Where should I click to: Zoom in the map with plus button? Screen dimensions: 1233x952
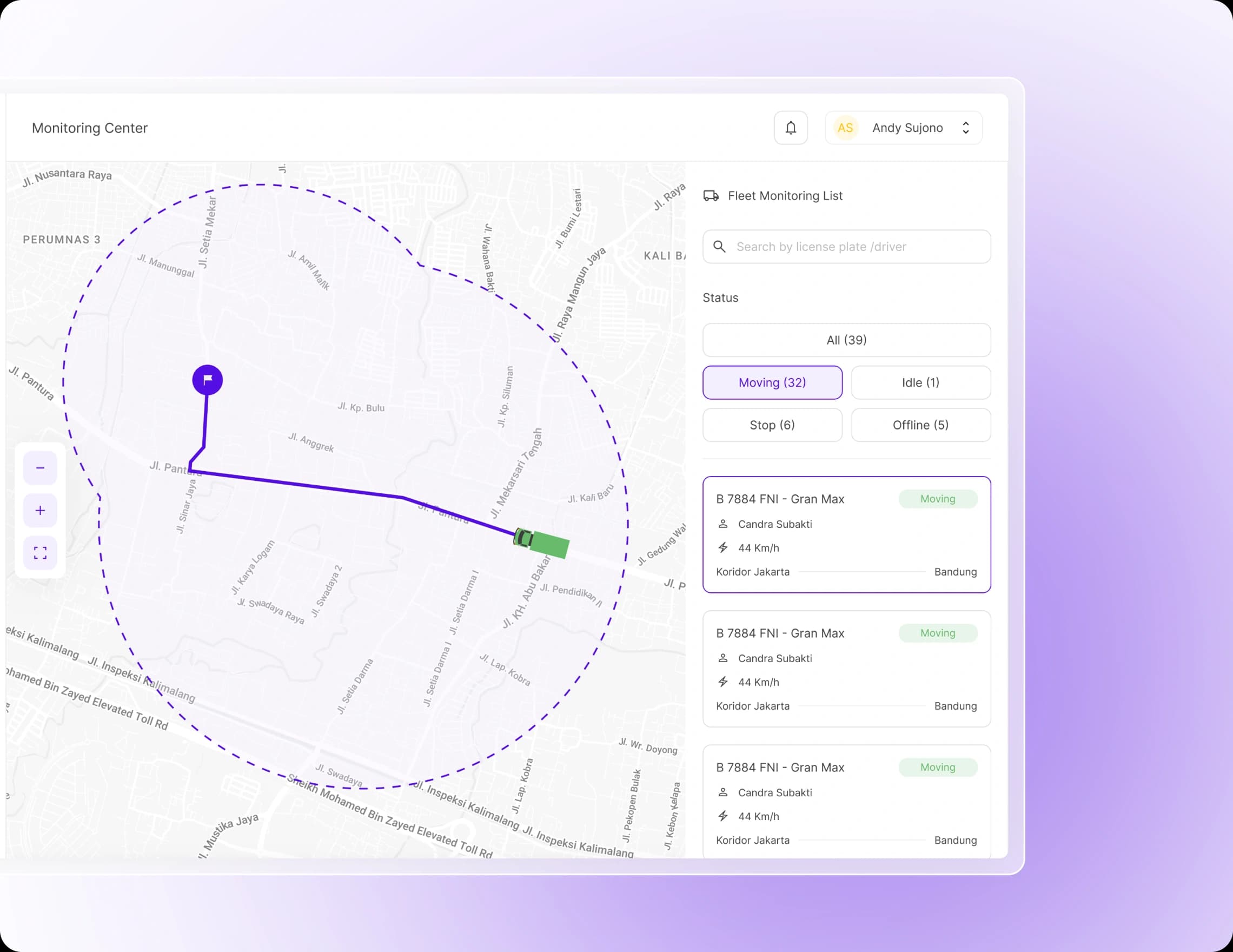coord(40,511)
